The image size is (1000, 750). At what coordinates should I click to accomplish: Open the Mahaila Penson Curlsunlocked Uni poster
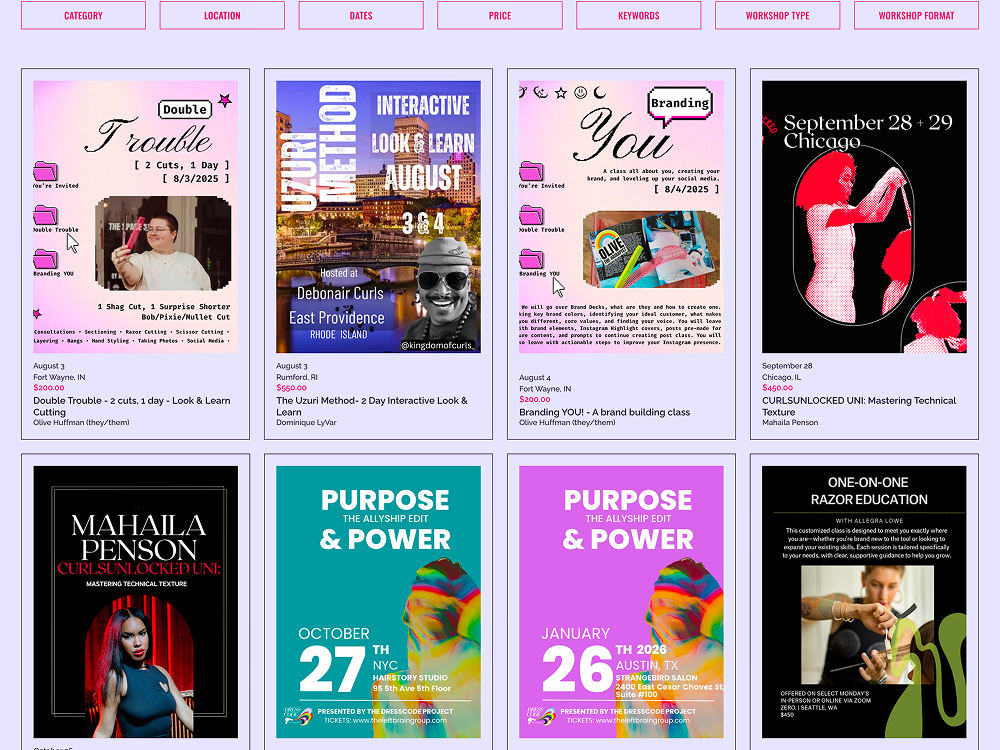[135, 602]
